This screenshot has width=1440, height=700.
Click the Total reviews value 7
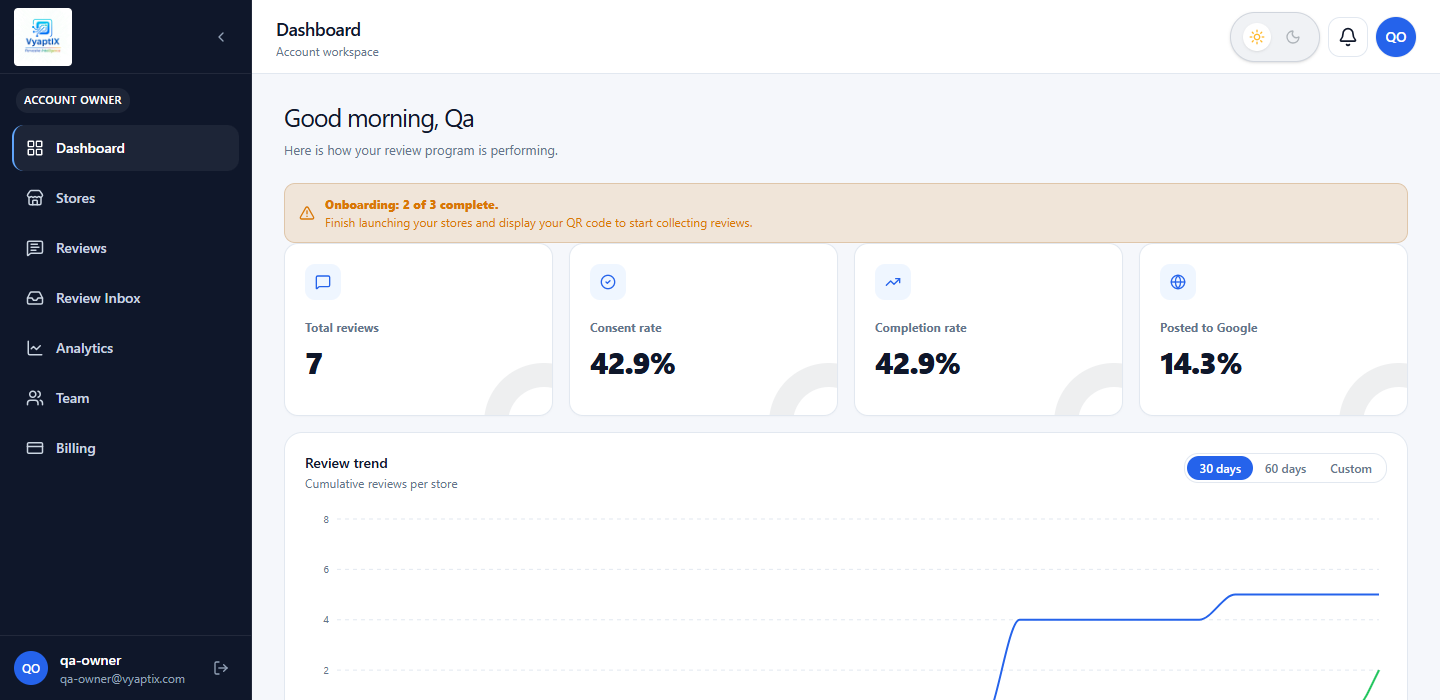[x=314, y=364]
